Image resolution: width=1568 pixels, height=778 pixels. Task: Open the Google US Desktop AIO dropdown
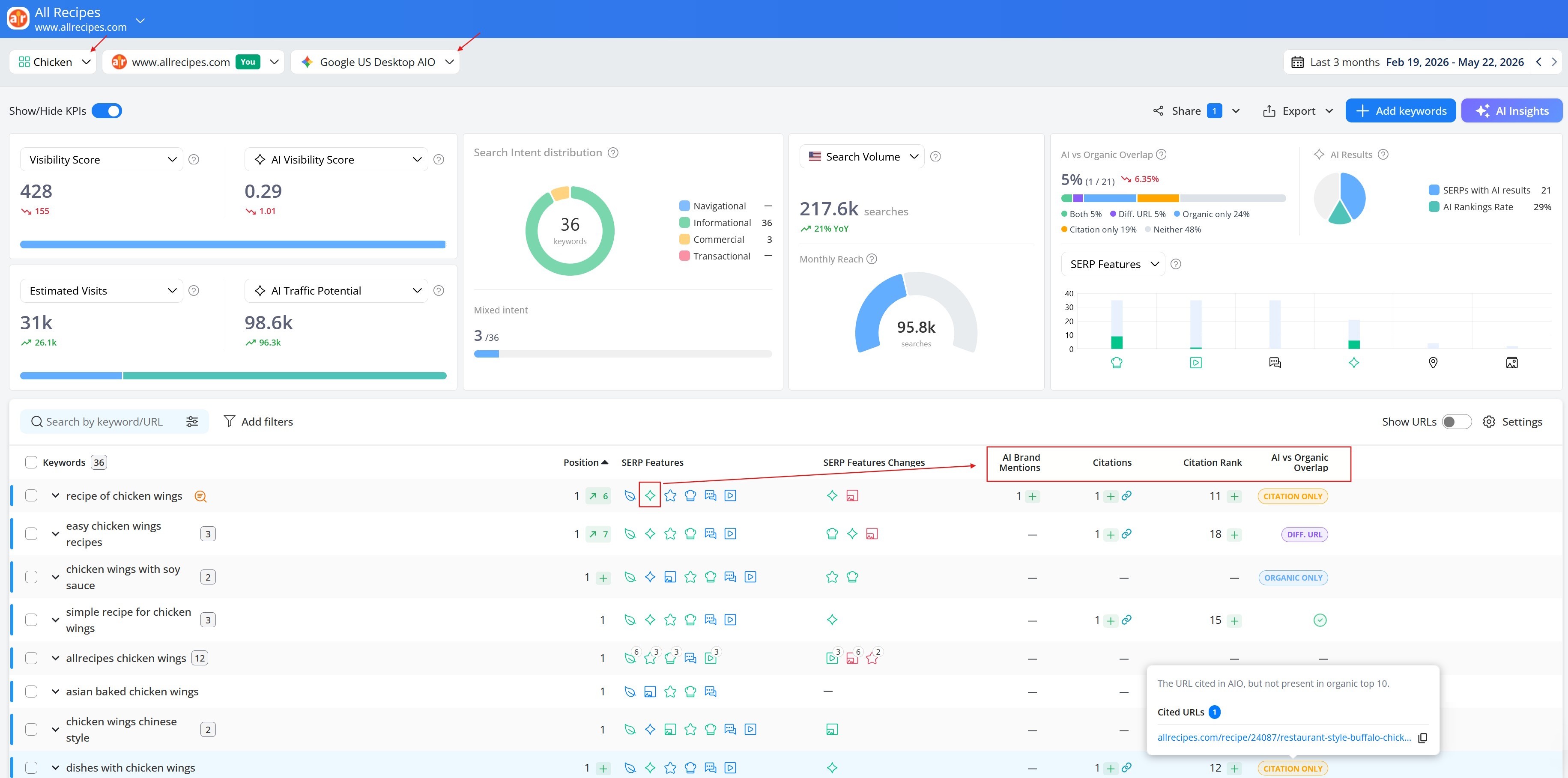pos(375,62)
